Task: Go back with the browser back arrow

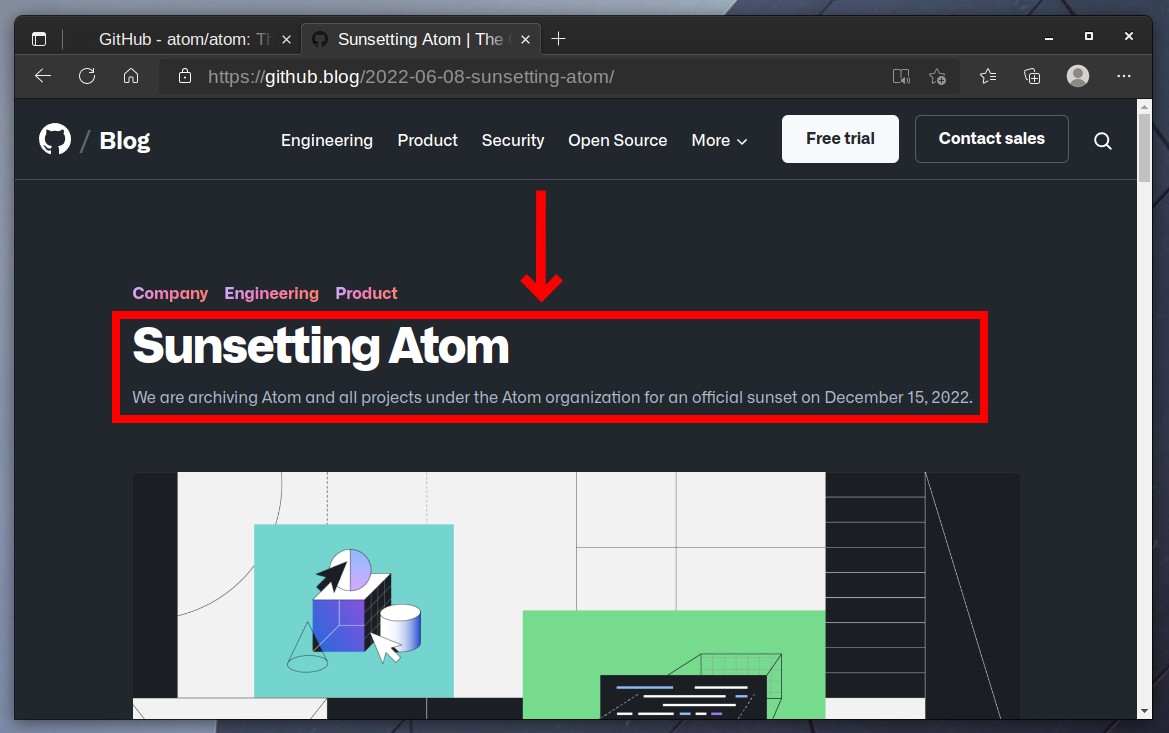Action: (43, 76)
